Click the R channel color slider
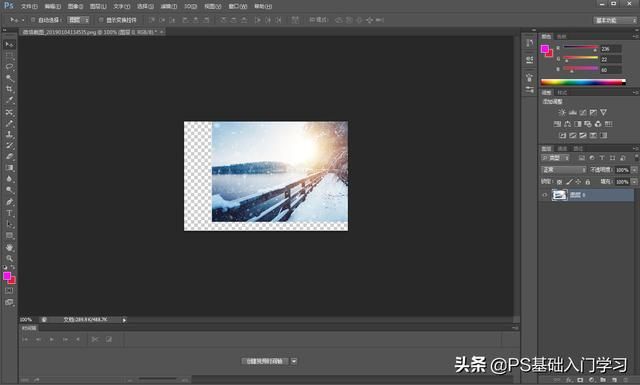The image size is (640, 385). coord(581,47)
